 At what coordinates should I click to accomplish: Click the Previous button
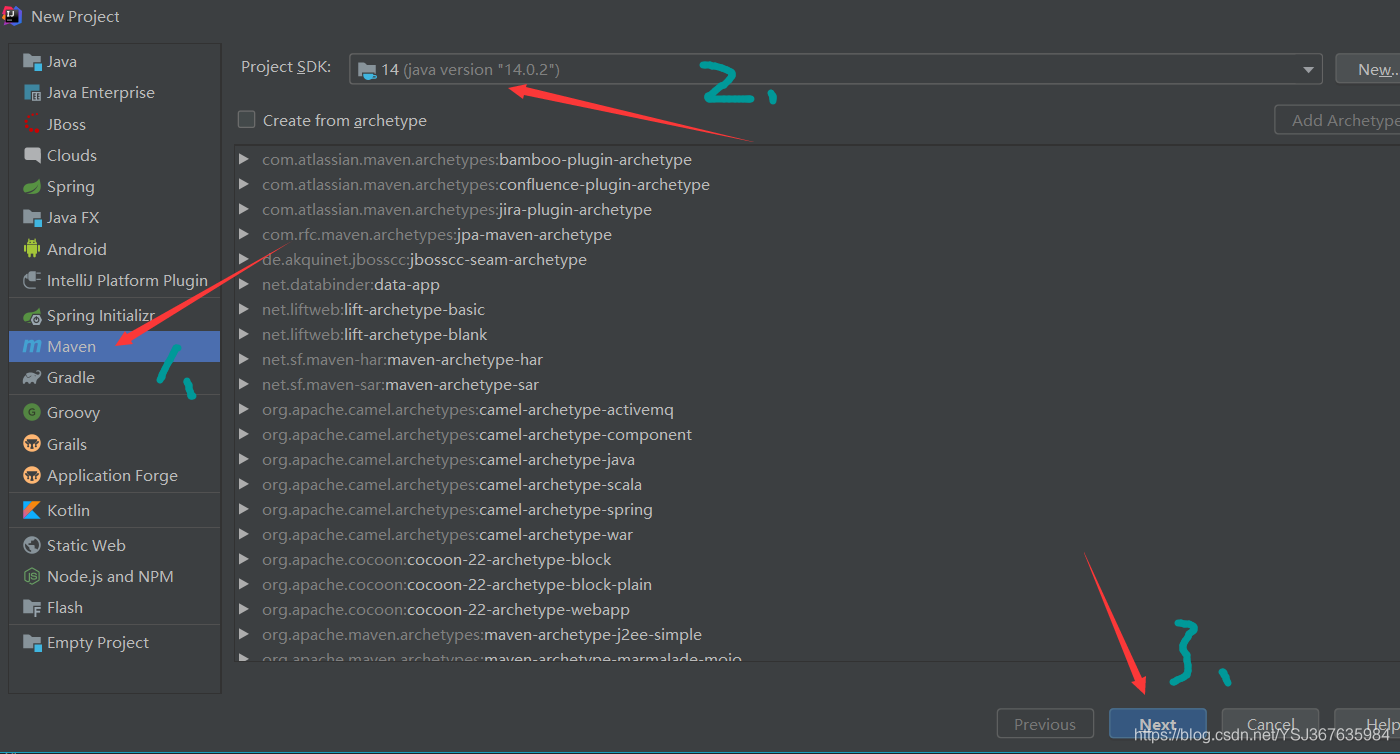tap(1045, 724)
